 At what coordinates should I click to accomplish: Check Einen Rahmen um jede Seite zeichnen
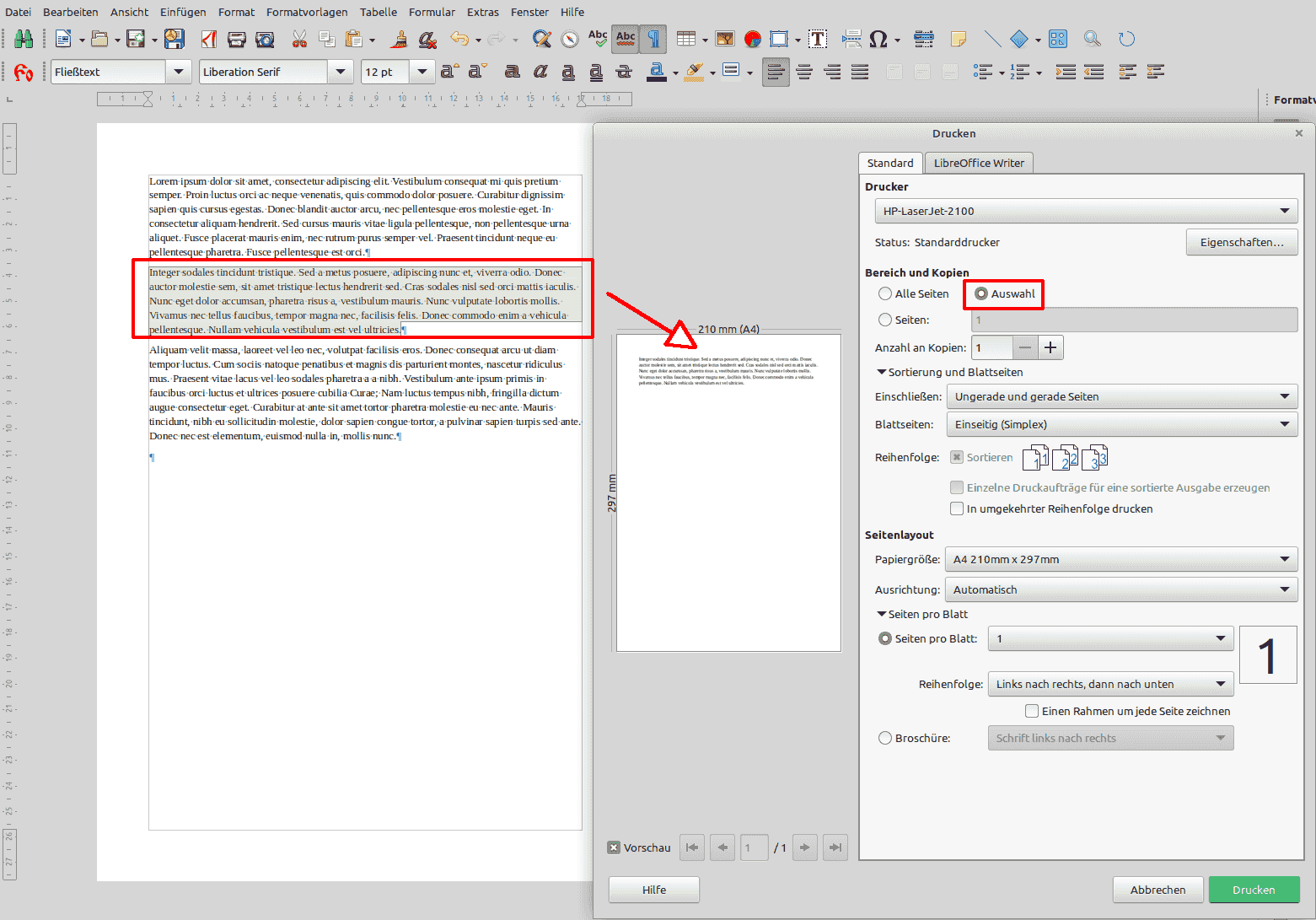1032,711
